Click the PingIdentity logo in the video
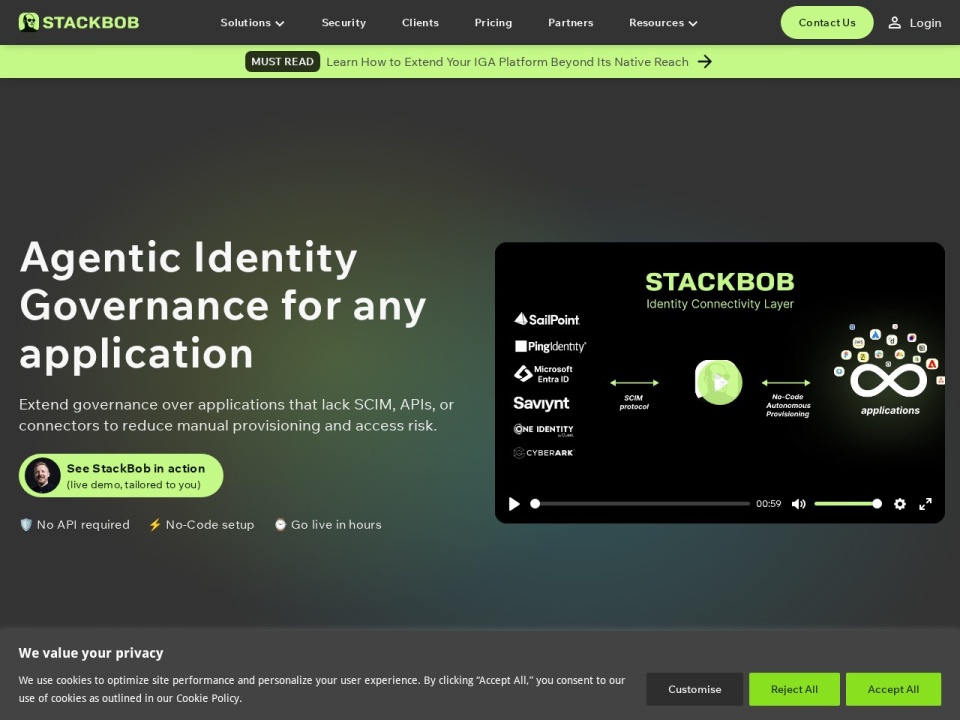960x720 pixels. pos(550,347)
